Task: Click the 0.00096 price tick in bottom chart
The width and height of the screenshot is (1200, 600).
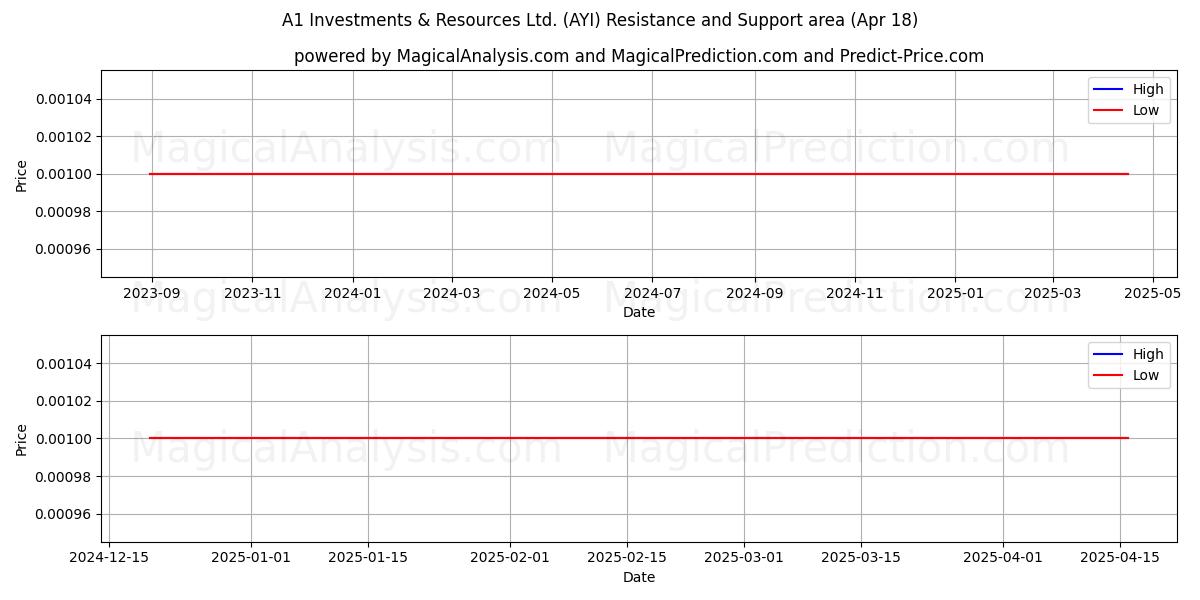Action: point(64,514)
